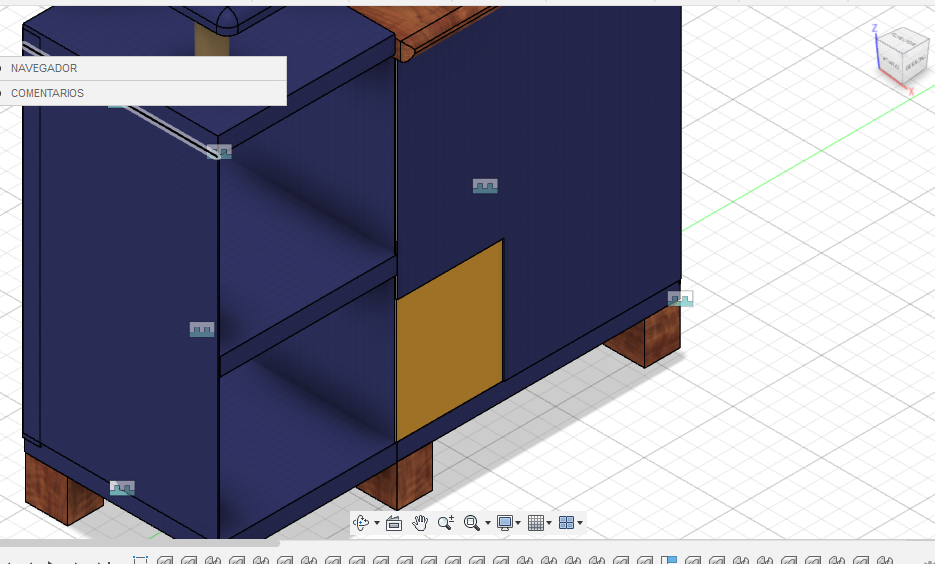Open the Display Settings monitor icon

click(504, 523)
